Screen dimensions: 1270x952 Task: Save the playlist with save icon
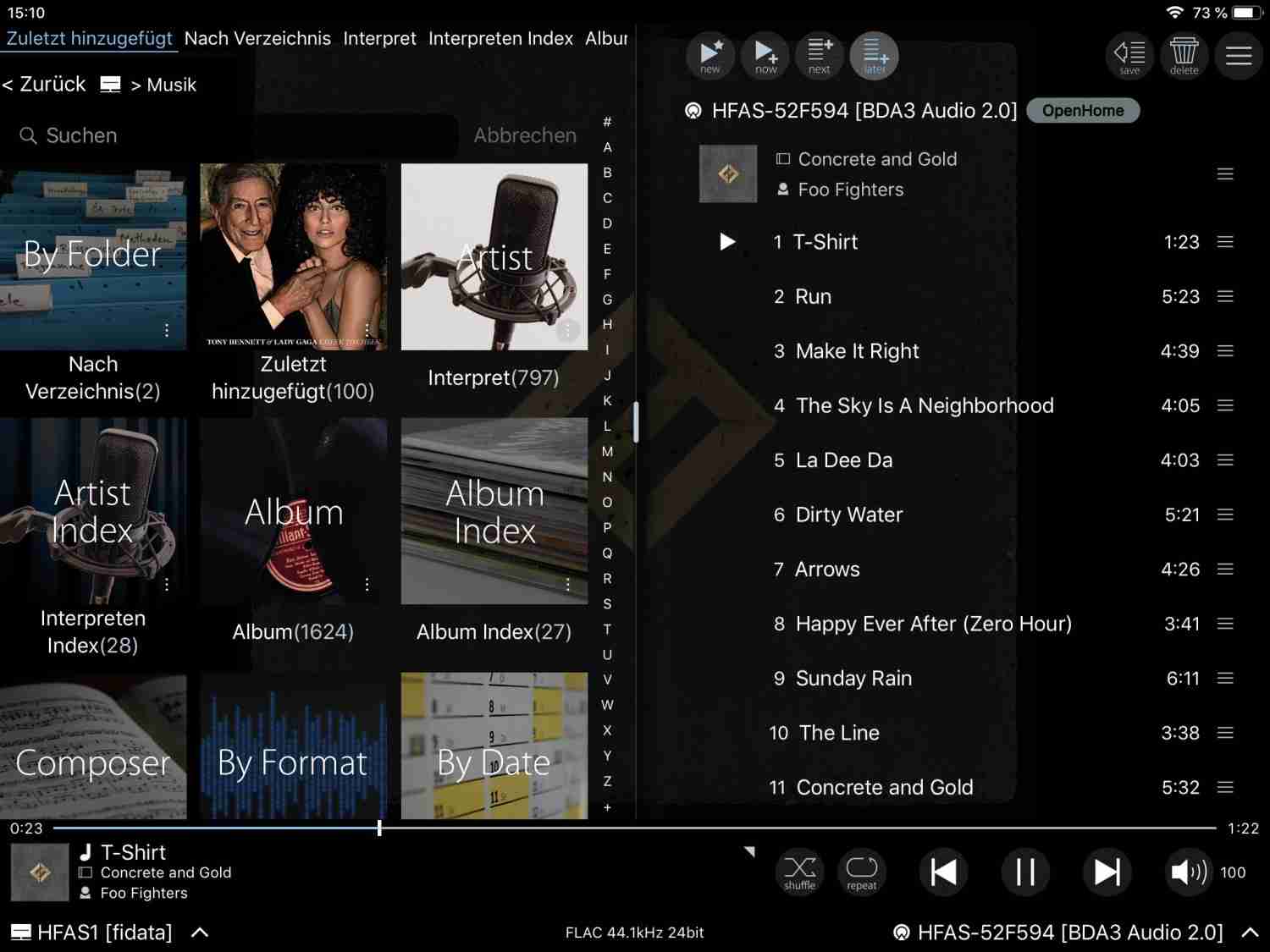[x=1129, y=56]
